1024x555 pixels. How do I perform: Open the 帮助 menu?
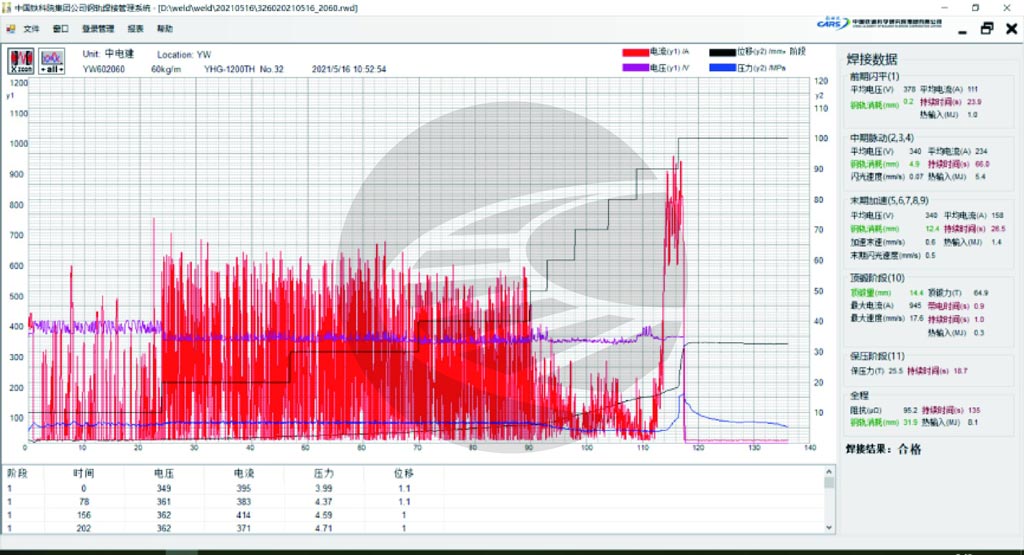point(165,29)
